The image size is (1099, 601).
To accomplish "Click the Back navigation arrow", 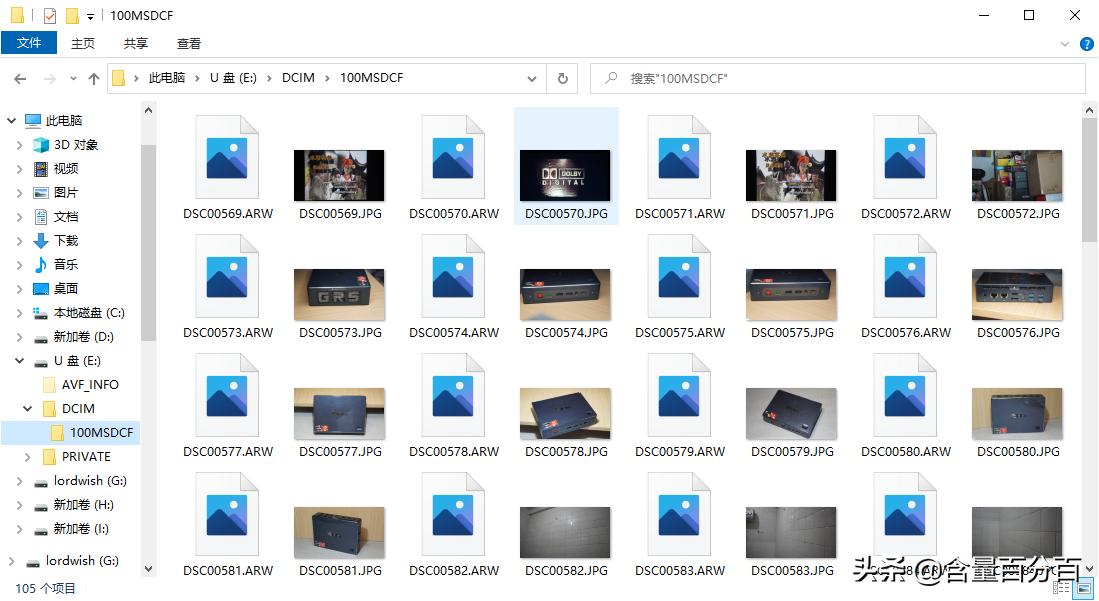I will point(20,79).
